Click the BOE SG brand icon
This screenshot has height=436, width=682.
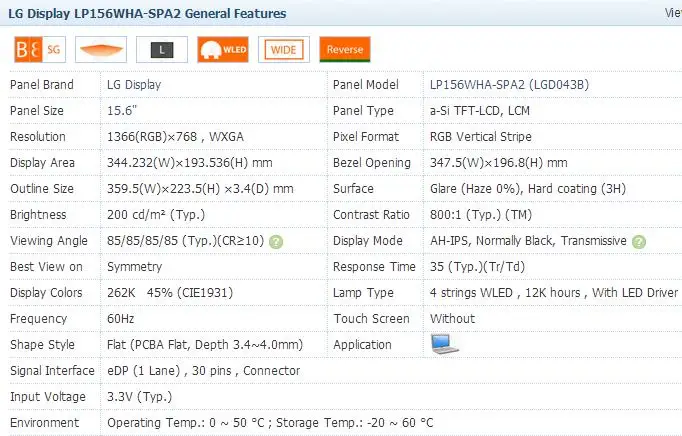point(40,50)
